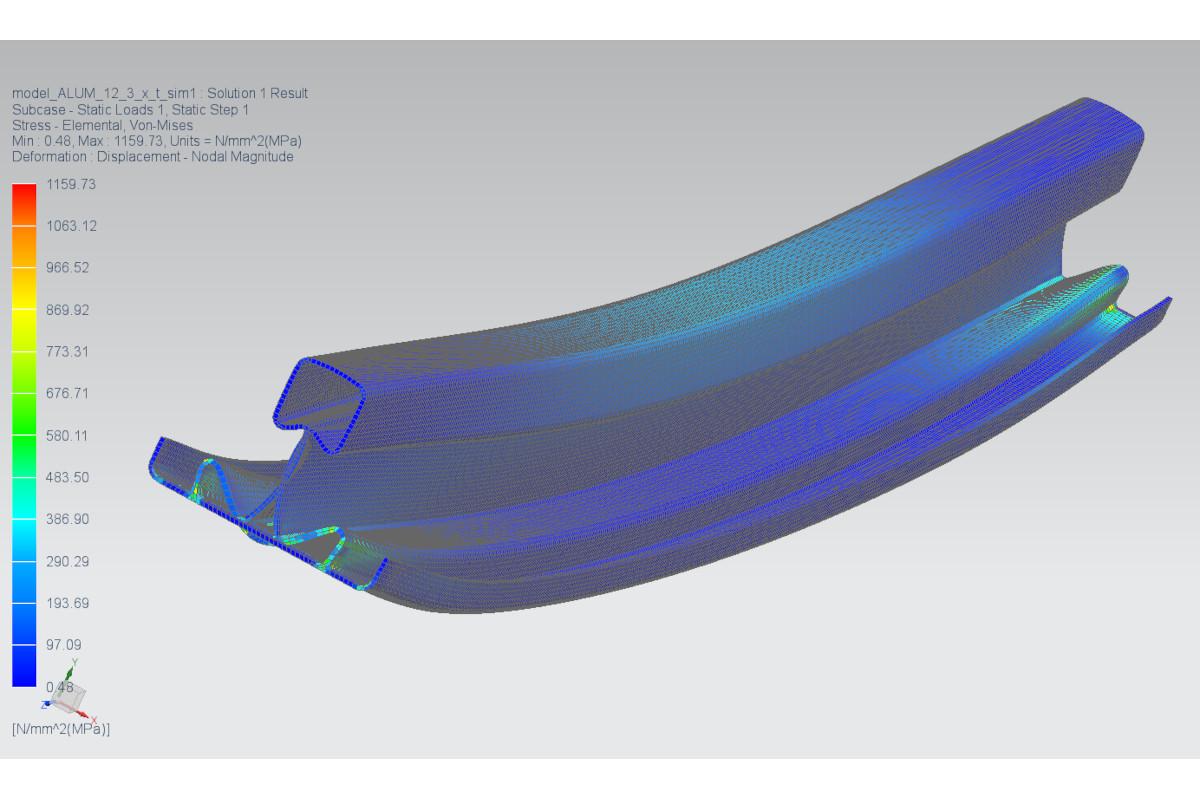
Task: Click the Min/Max units header line
Action: pos(157,141)
